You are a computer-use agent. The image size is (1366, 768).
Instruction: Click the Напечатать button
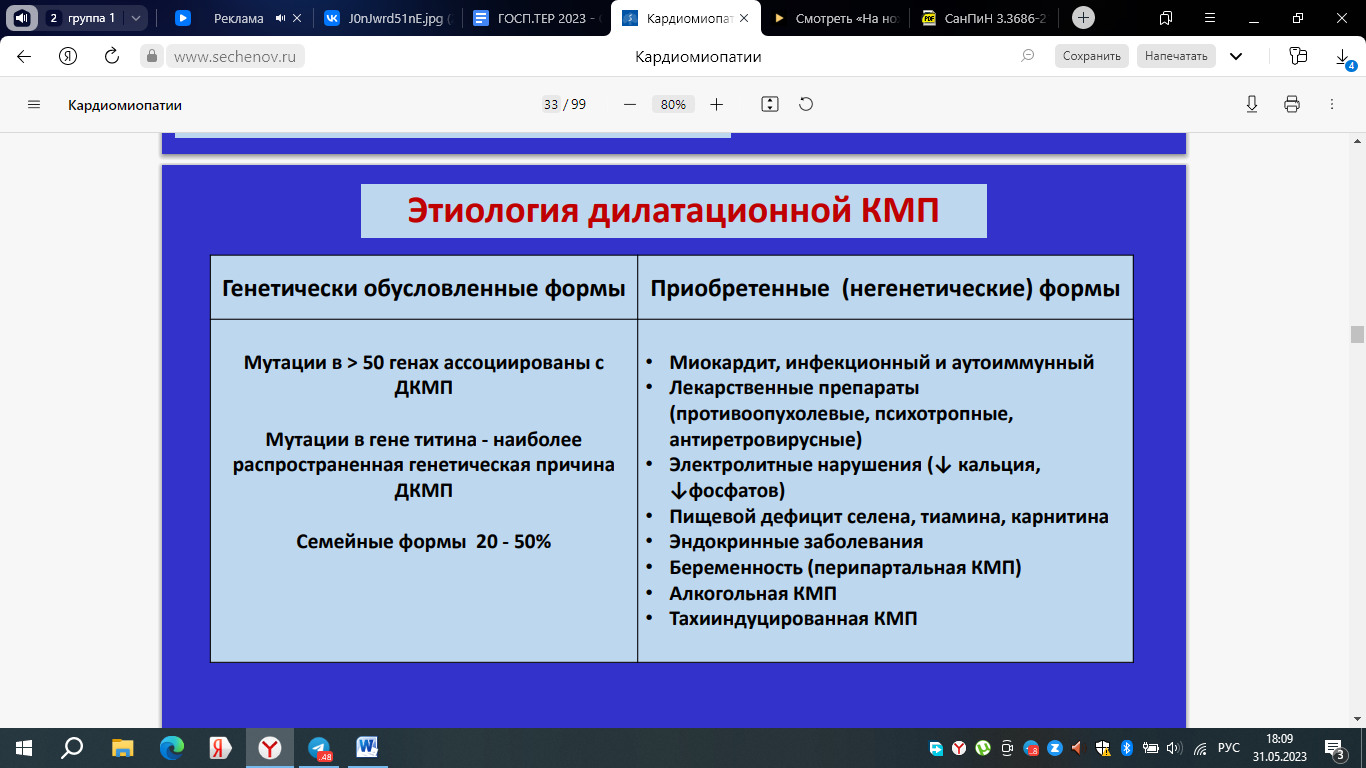tap(1176, 56)
